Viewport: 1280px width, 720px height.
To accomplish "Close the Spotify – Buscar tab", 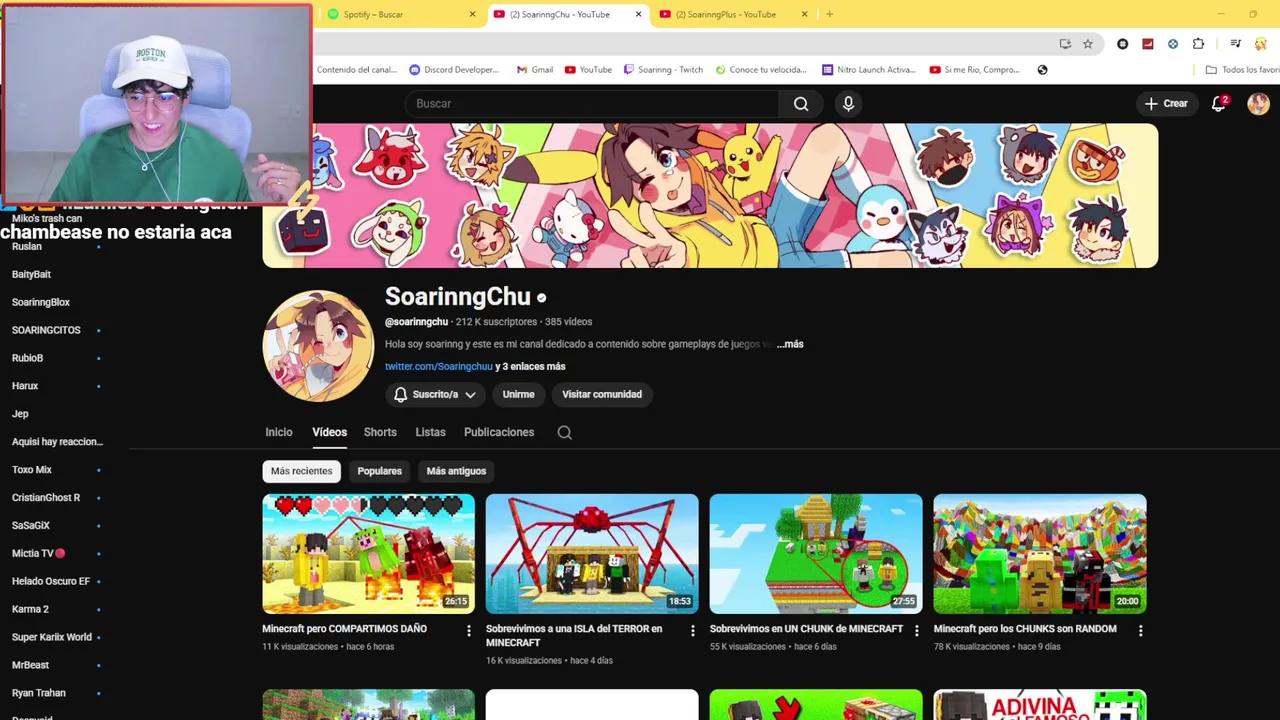I will tap(472, 14).
